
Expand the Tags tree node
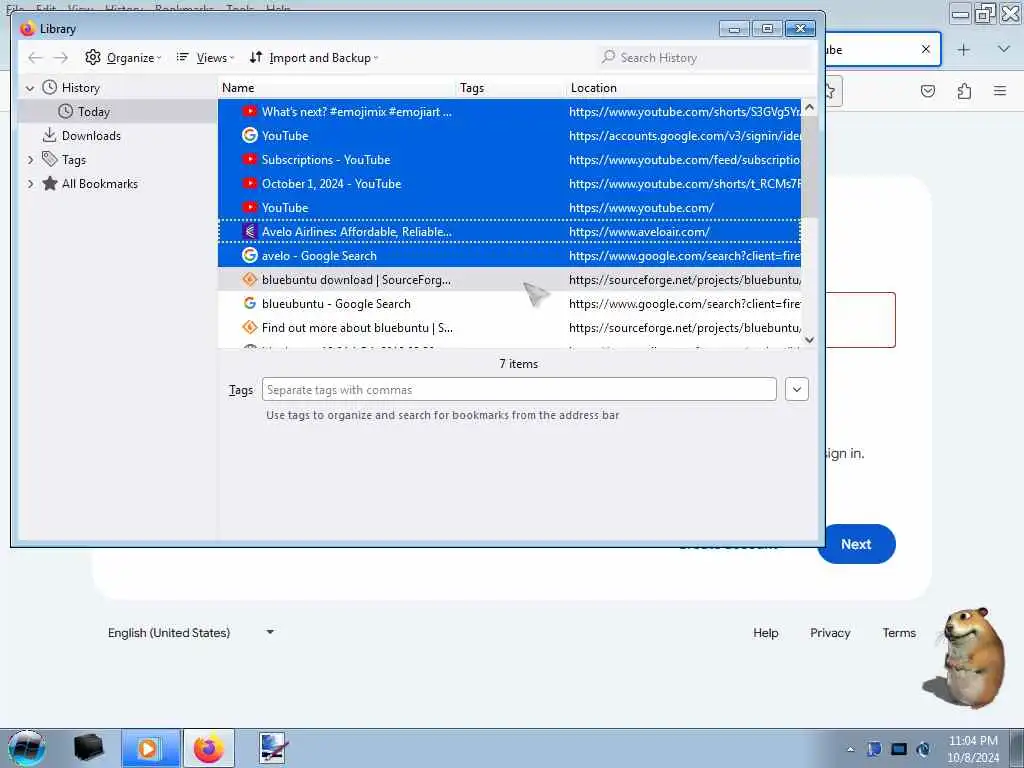(x=30, y=160)
